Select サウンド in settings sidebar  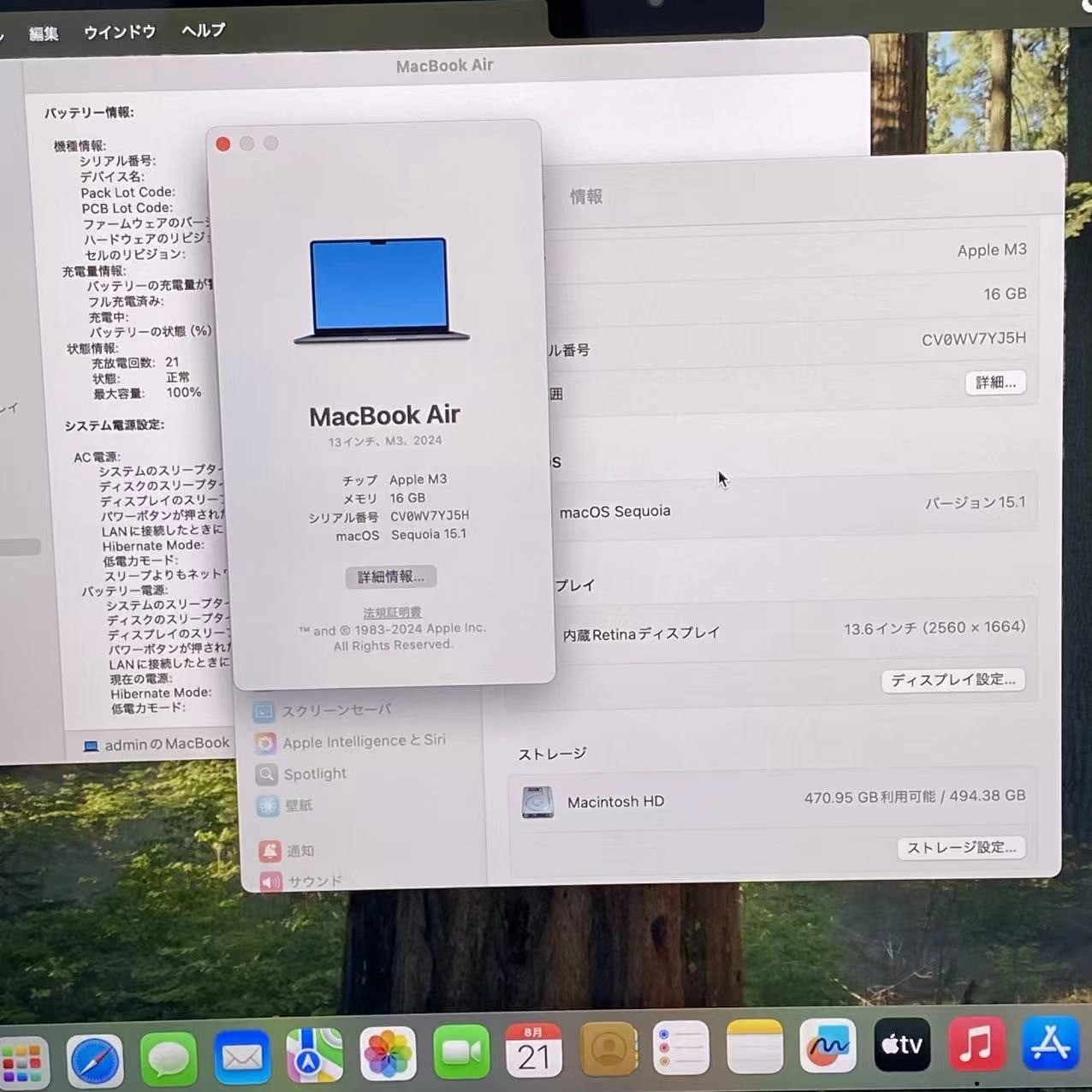click(301, 881)
